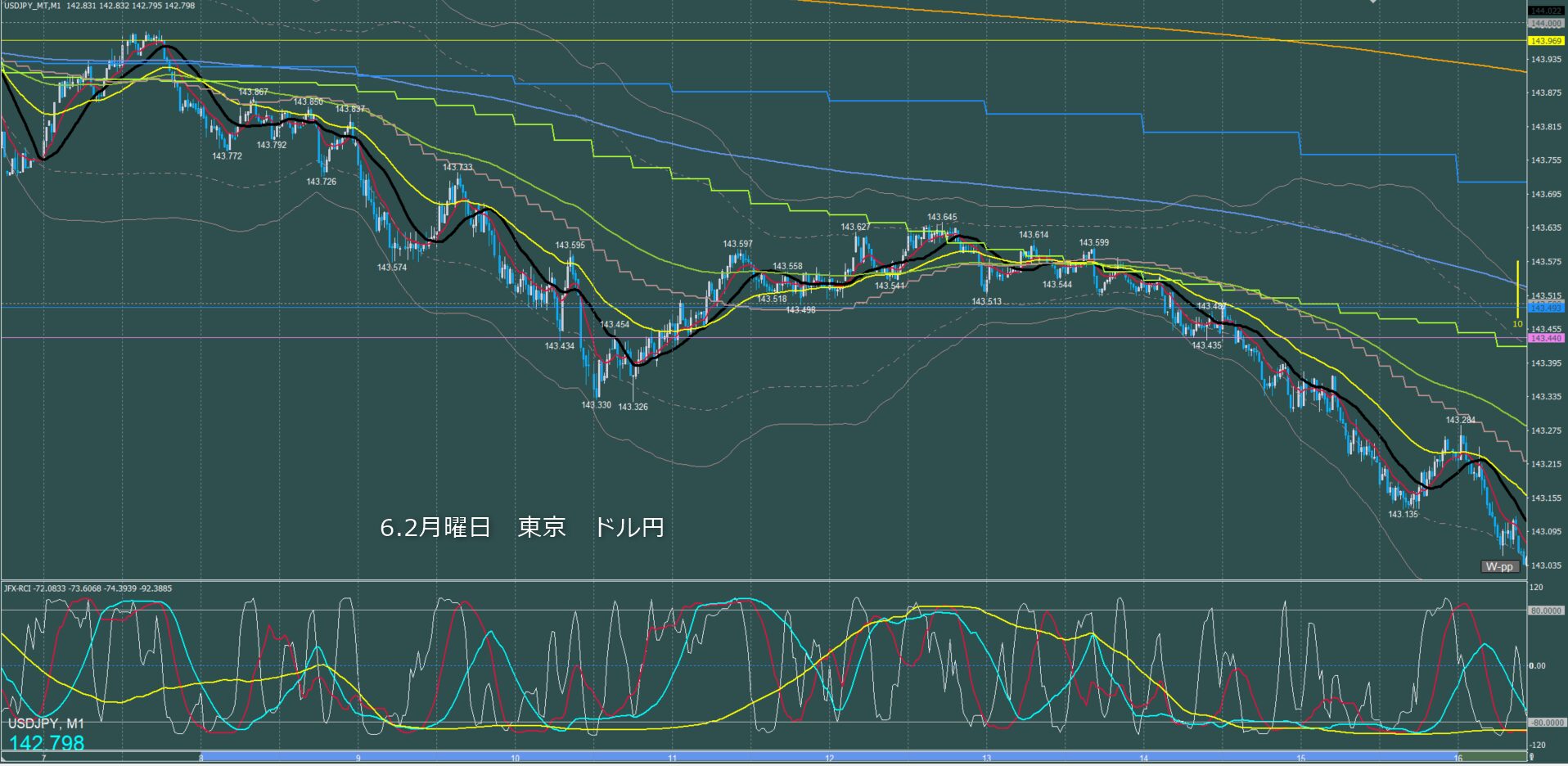The width and height of the screenshot is (1568, 766).
Task: Click the 143.284 swing high label
Action: 1460,420
